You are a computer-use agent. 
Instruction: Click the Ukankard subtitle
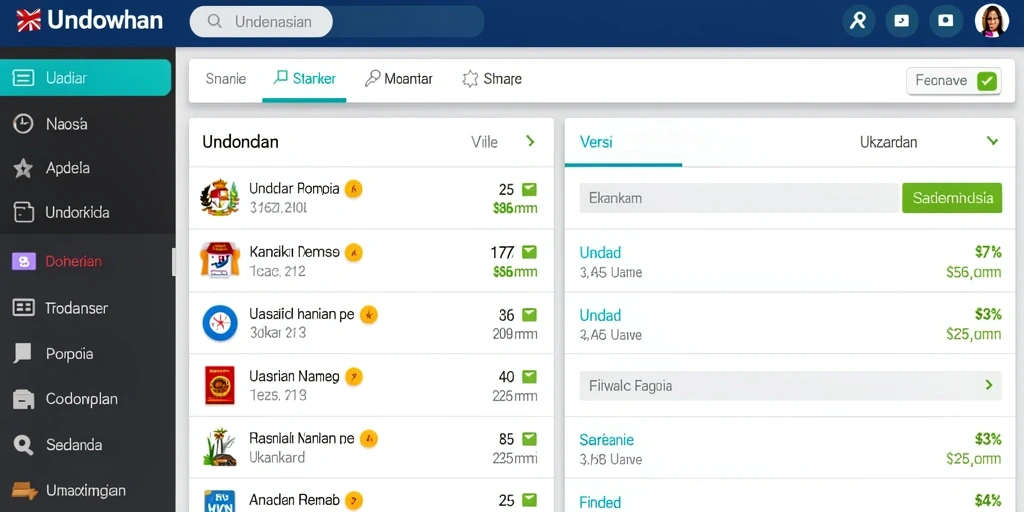tap(277, 457)
